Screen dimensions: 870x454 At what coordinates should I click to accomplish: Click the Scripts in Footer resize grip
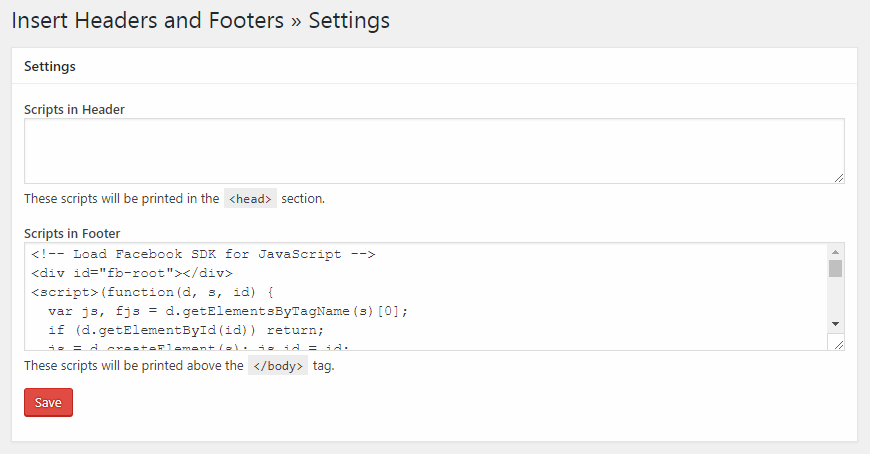tap(839, 345)
